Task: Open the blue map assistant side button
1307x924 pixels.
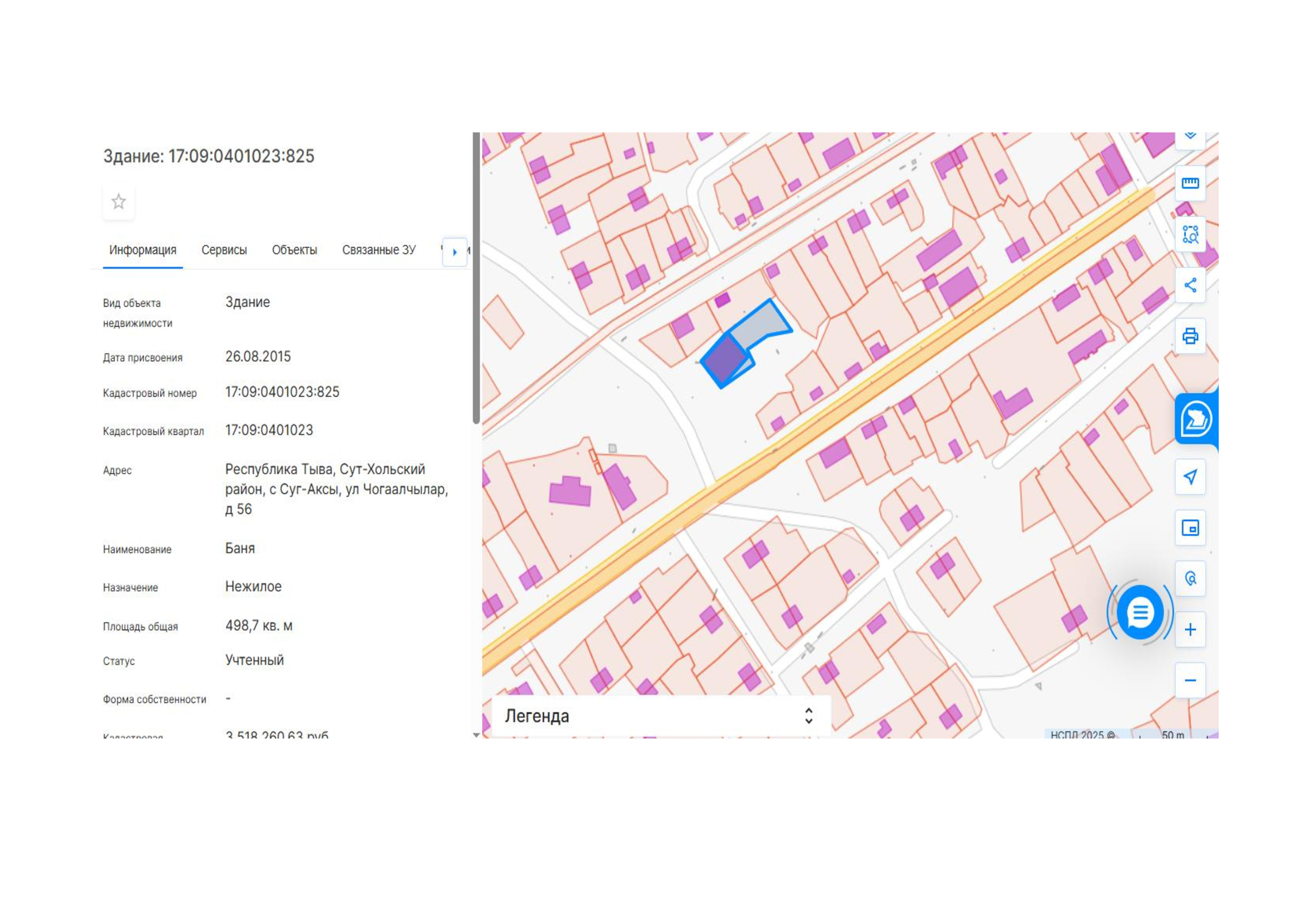Action: 1196,419
